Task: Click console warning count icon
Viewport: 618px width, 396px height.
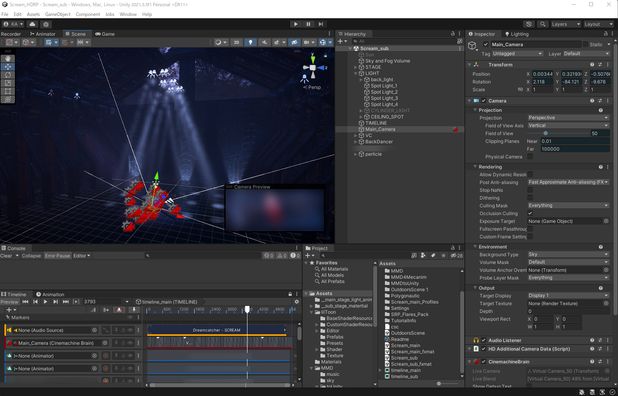Action: click(x=282, y=256)
